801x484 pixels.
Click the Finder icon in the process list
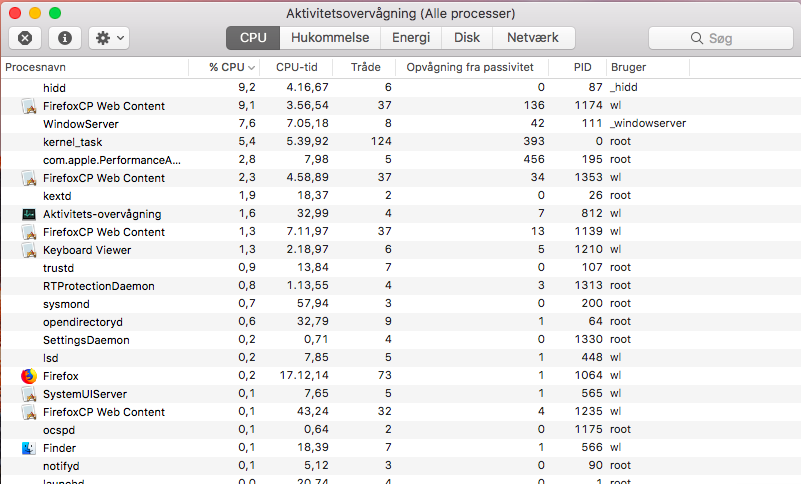(x=29, y=448)
